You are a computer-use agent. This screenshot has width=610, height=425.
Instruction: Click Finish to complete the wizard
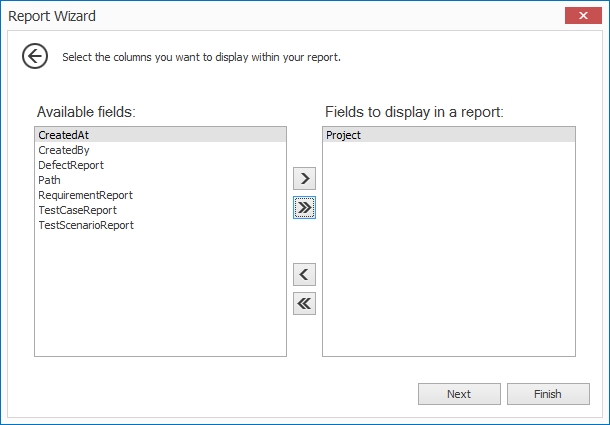pos(547,394)
